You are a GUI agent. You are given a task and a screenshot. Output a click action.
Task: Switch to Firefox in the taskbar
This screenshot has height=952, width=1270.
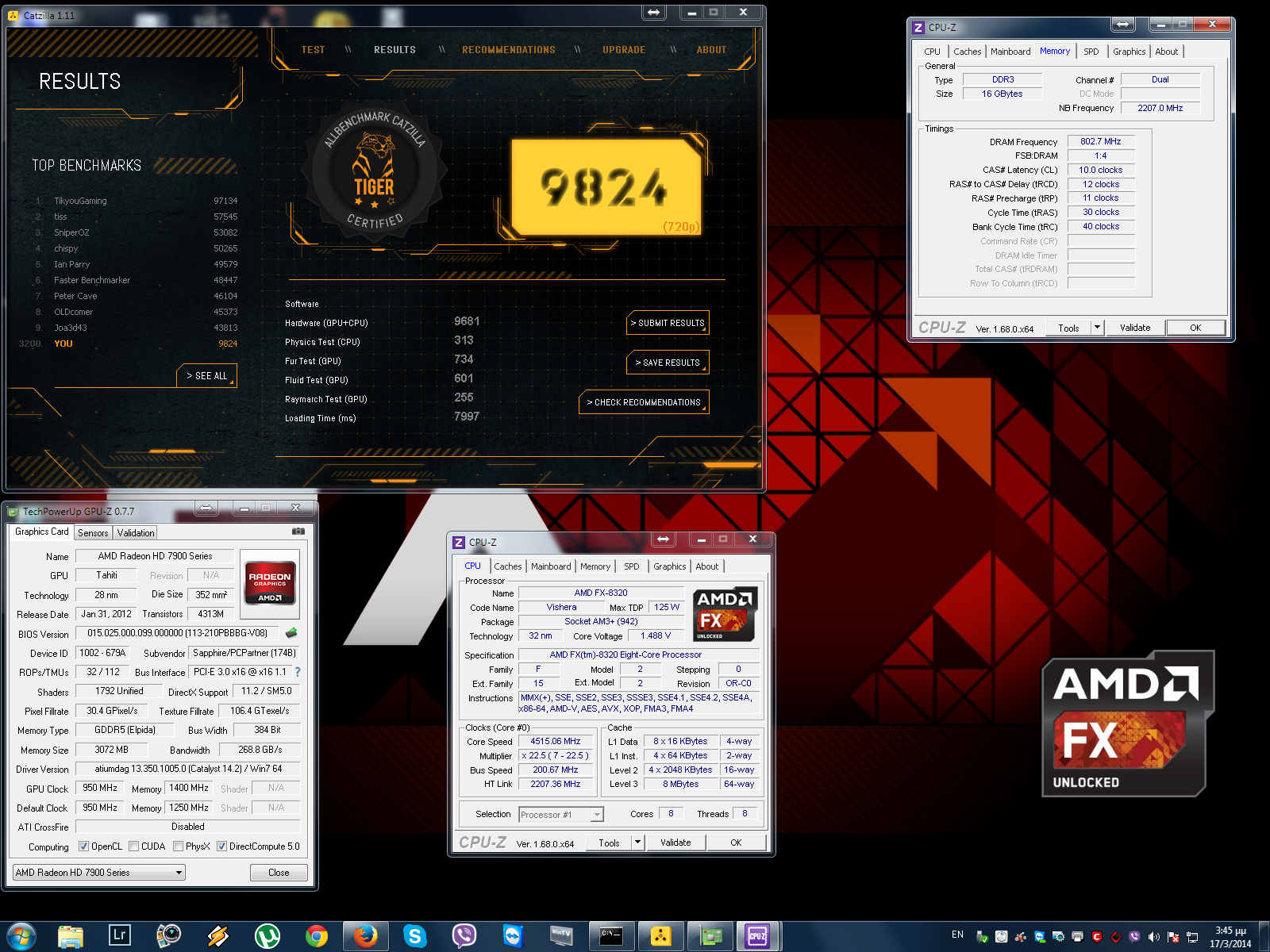366,937
